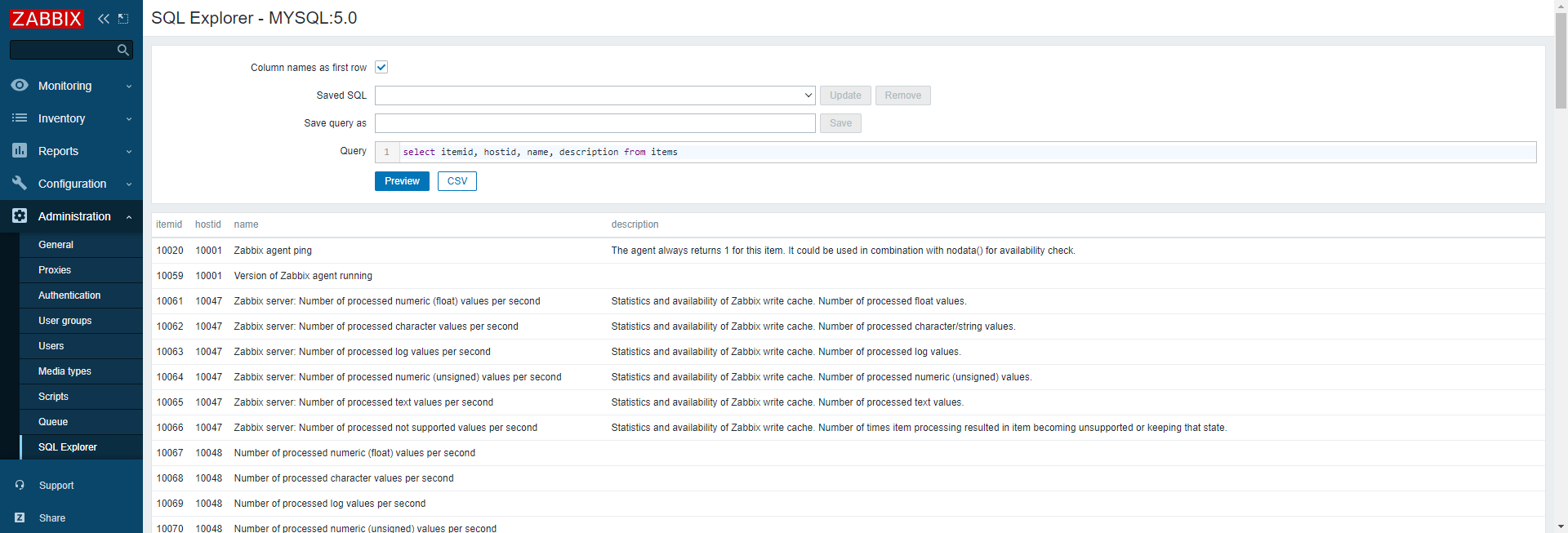This screenshot has width=1568, height=533.
Task: Click 'Version of Zabbix agent running' cell
Action: (303, 276)
